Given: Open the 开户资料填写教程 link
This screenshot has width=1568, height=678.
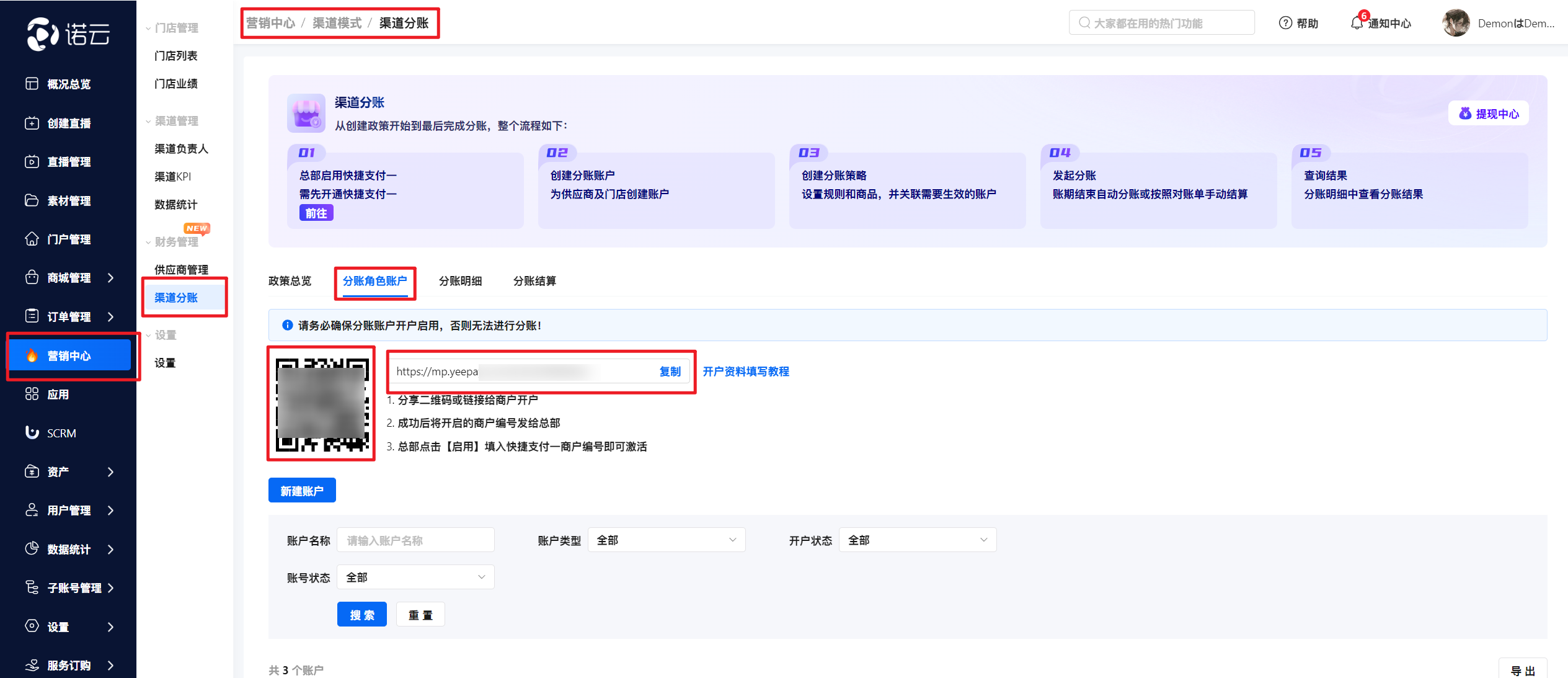Looking at the screenshot, I should click(746, 371).
